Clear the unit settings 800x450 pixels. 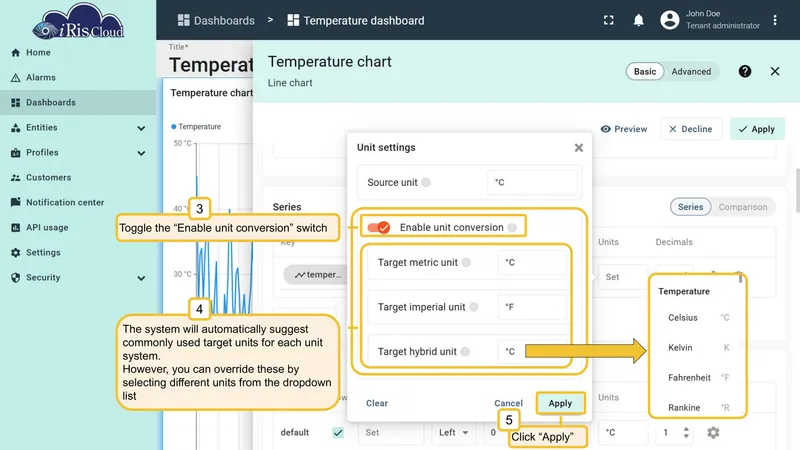(x=377, y=403)
